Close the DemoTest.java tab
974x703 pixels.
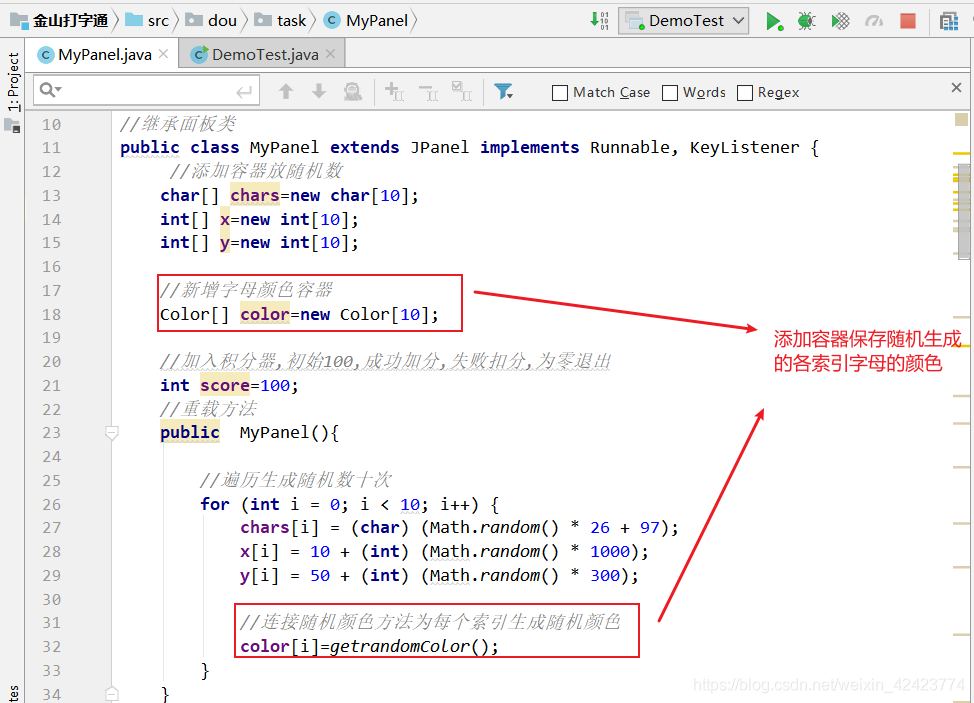[x=330, y=54]
